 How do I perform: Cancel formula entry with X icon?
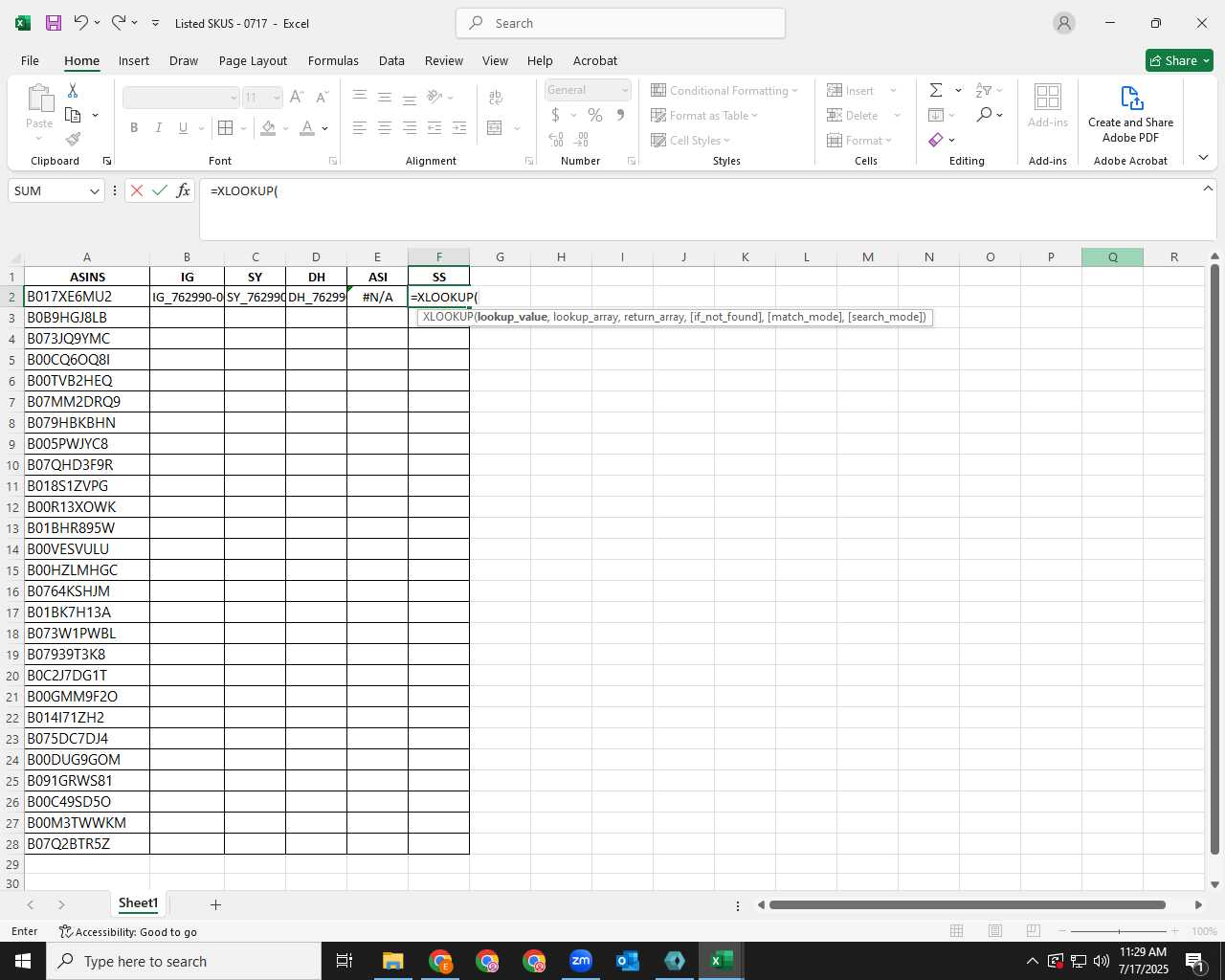click(137, 190)
